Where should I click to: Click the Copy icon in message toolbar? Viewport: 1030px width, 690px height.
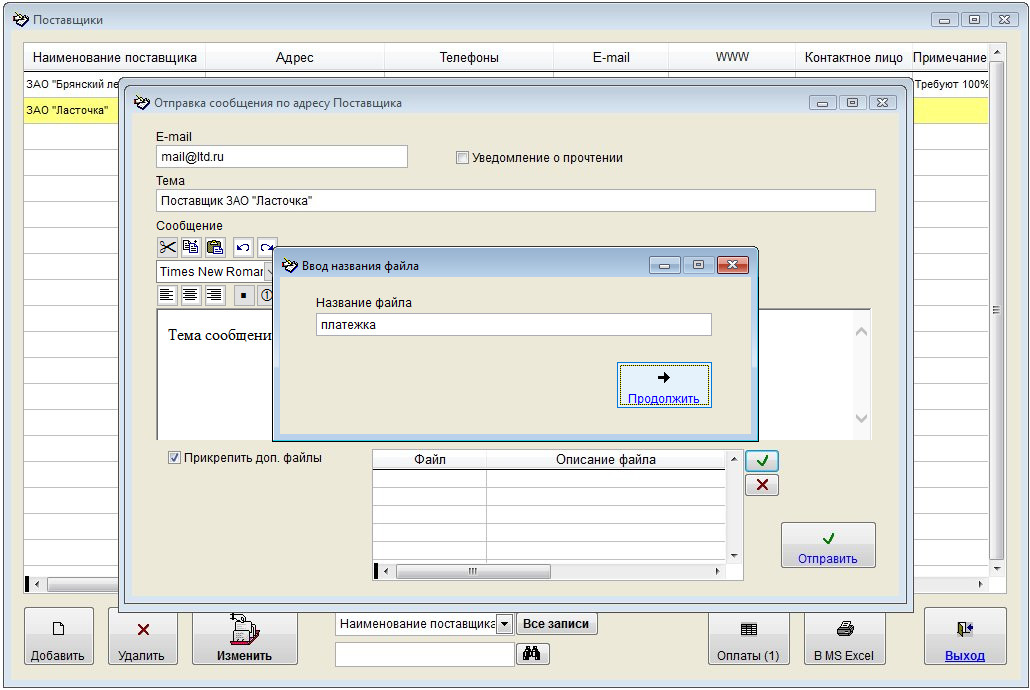click(x=190, y=247)
